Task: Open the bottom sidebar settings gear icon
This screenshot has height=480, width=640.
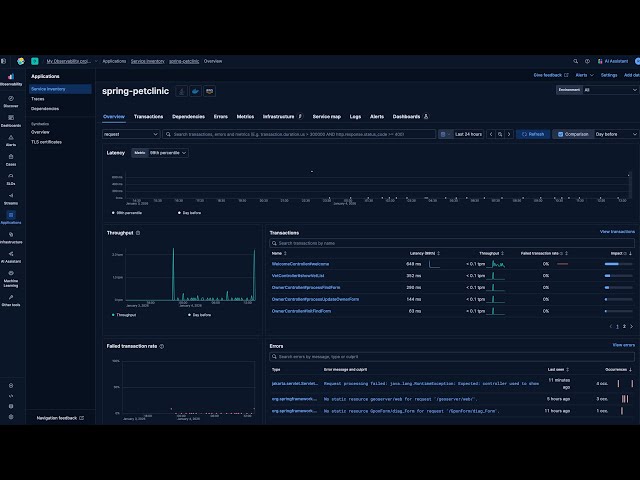Action: (11, 417)
